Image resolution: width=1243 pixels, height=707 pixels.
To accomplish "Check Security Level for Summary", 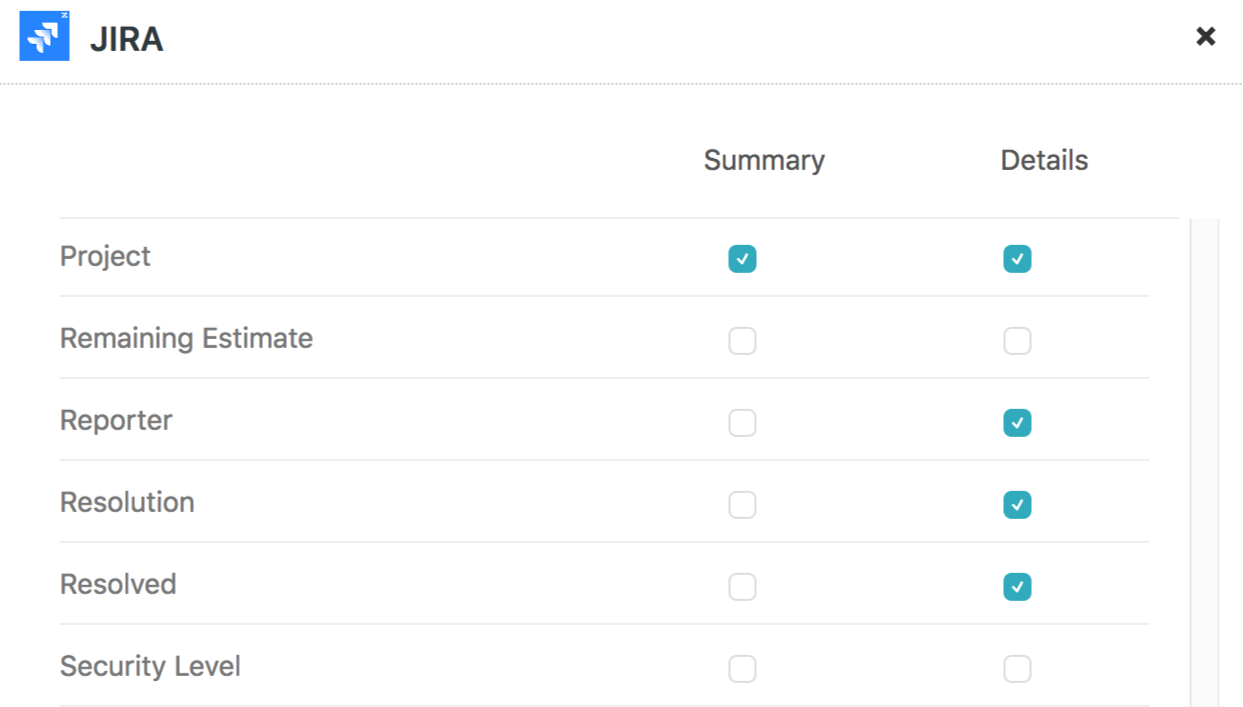I will pyautogui.click(x=742, y=669).
